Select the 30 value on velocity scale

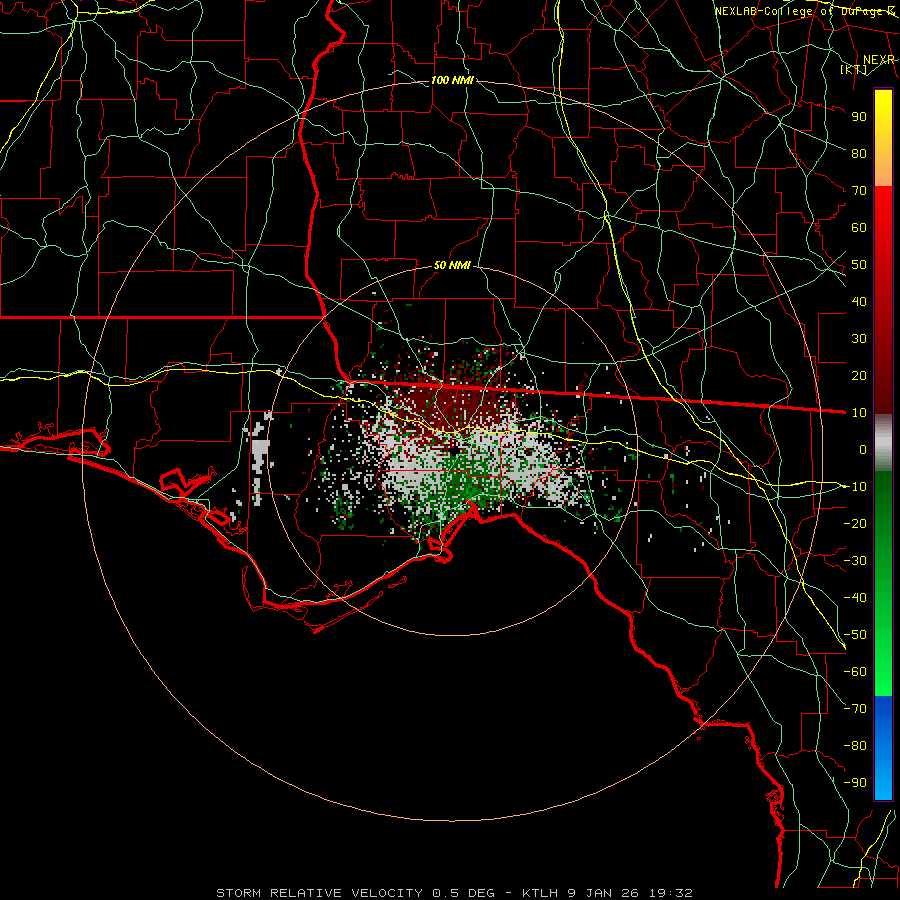pos(859,339)
